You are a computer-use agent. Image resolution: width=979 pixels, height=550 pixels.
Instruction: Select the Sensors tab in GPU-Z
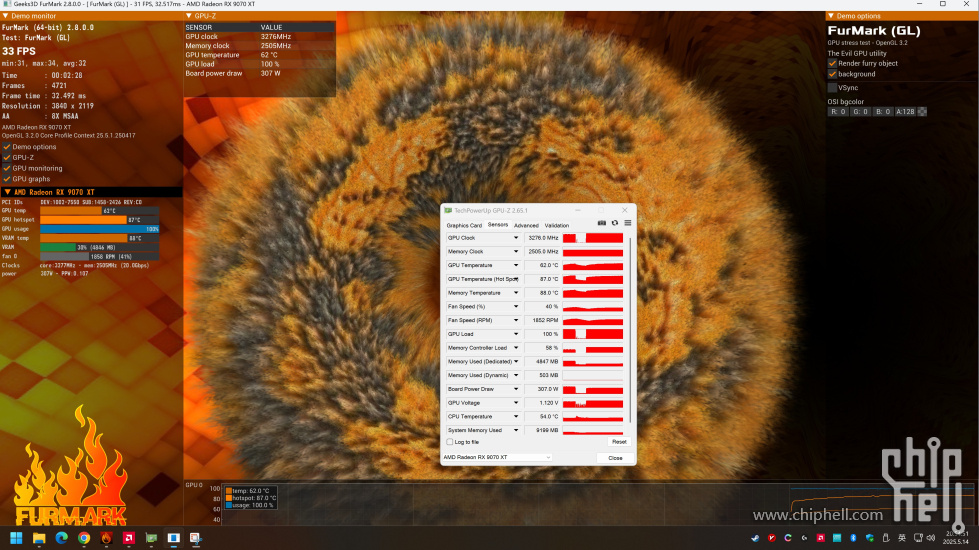tap(498, 225)
